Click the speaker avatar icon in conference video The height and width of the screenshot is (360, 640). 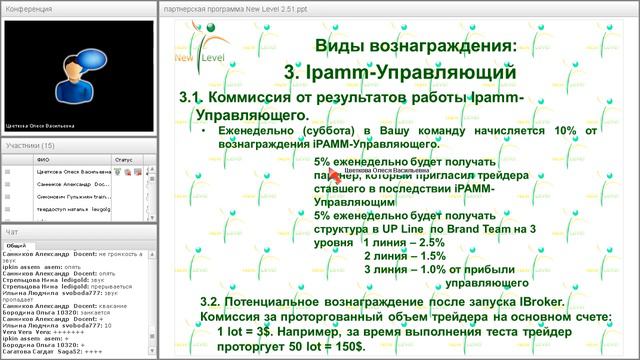pyautogui.click(x=80, y=76)
